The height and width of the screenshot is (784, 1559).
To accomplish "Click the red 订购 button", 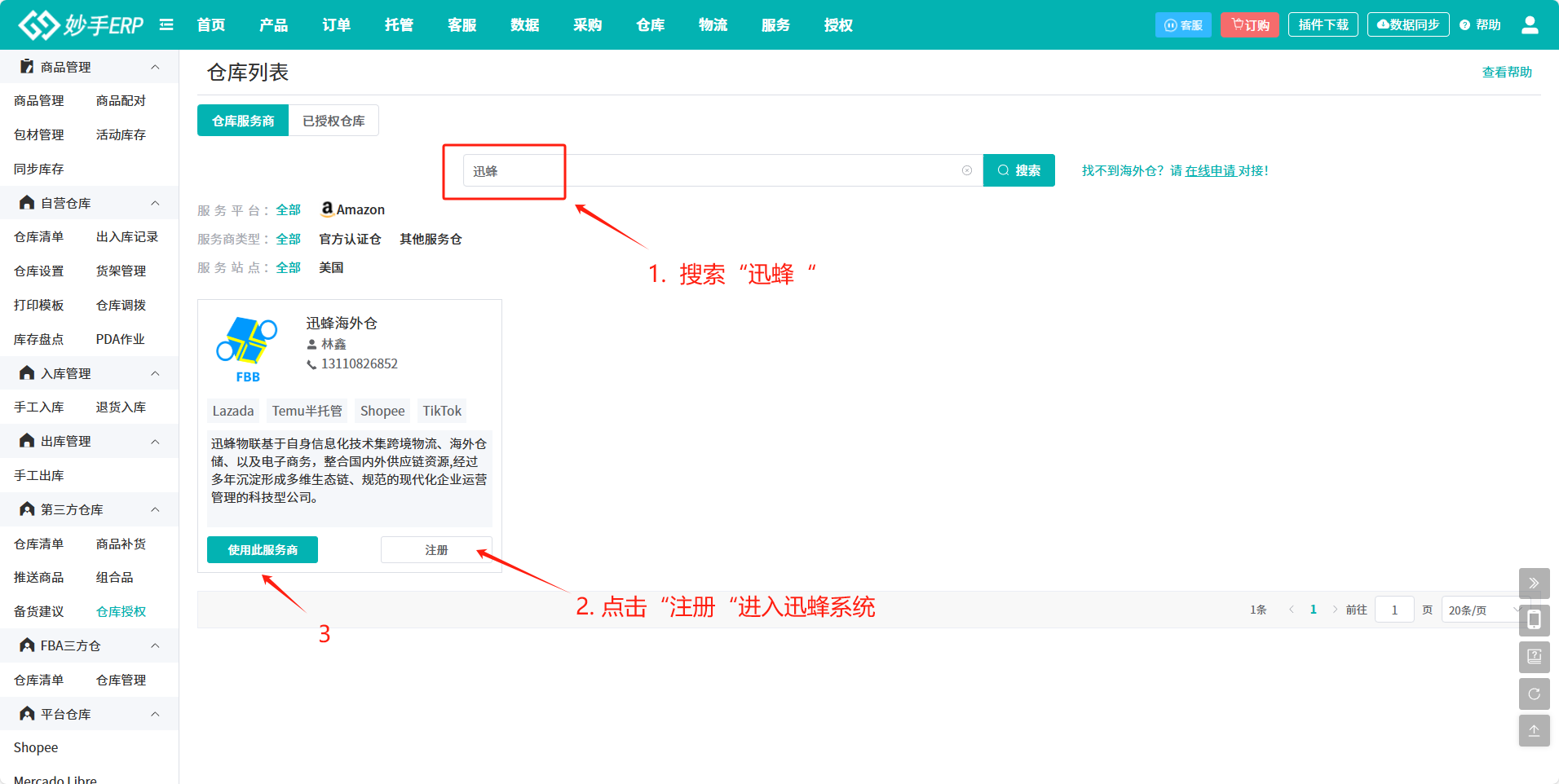I will [x=1250, y=25].
